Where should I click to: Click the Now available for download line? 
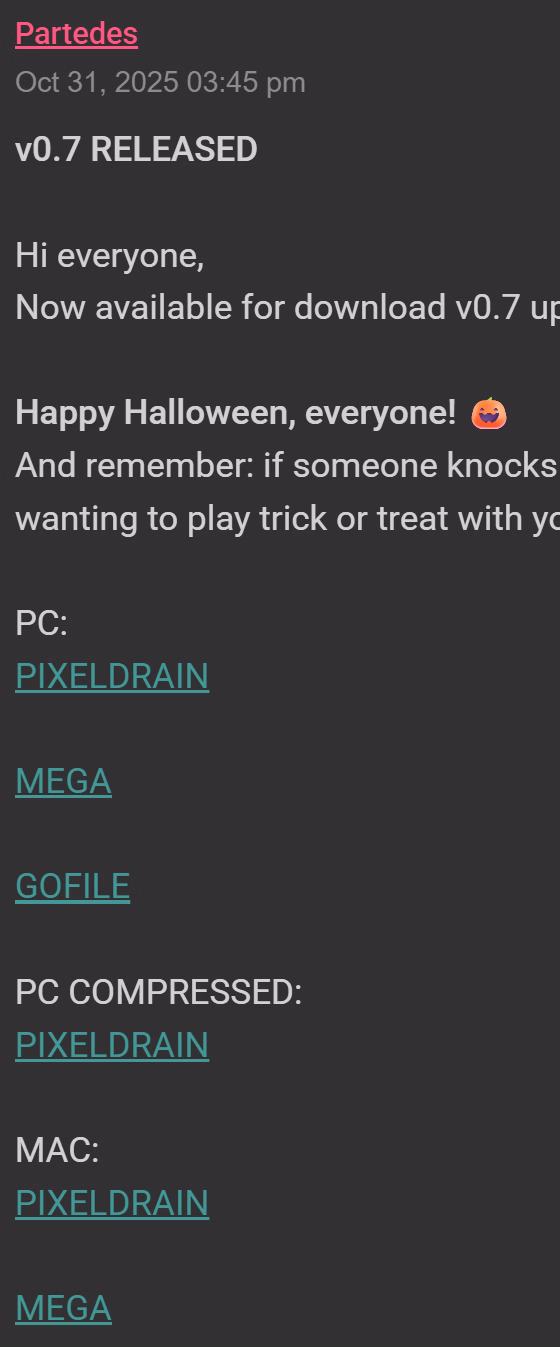point(287,308)
